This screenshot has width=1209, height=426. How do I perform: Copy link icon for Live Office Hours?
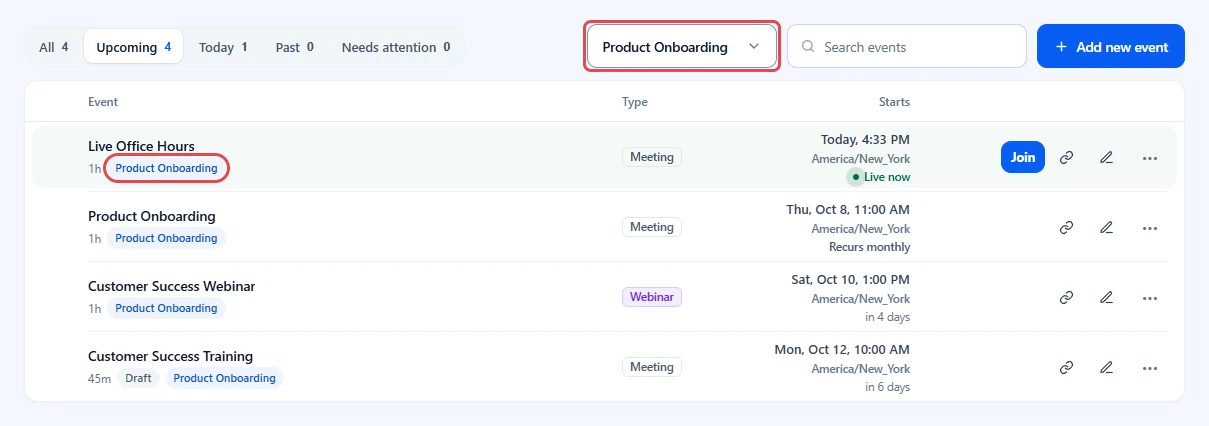pyautogui.click(x=1066, y=157)
